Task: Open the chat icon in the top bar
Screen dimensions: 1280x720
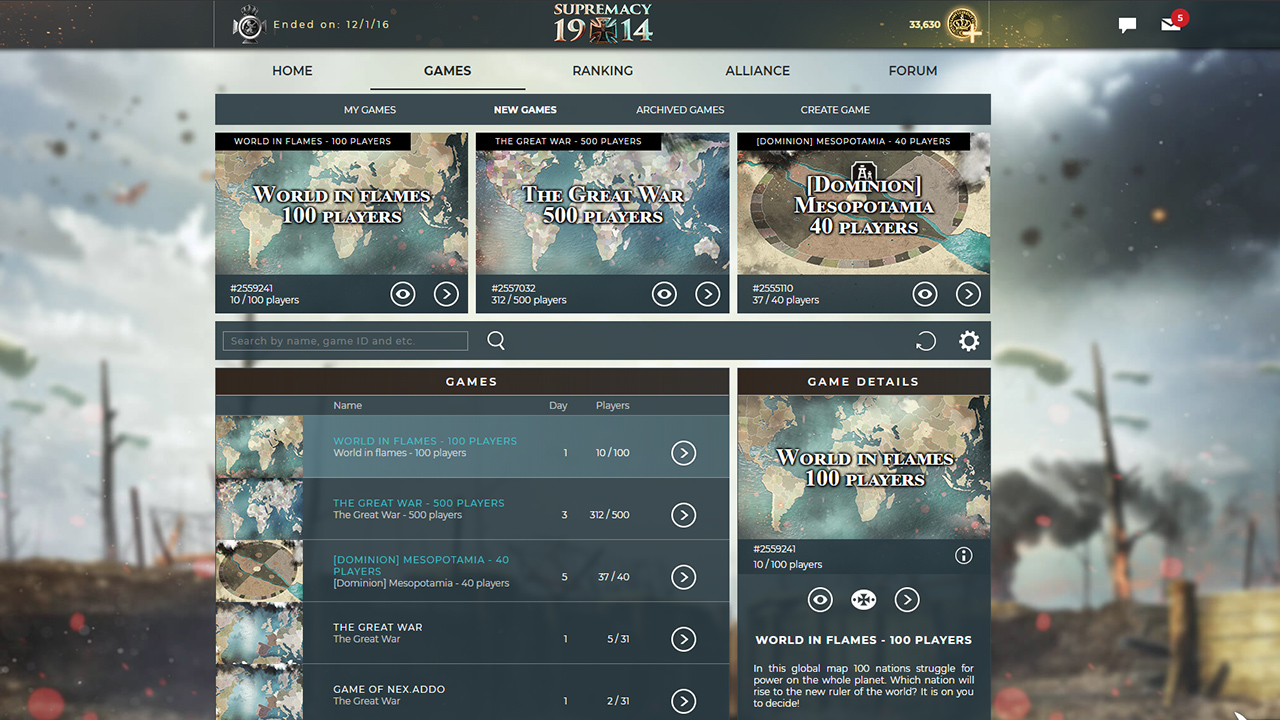Action: pyautogui.click(x=1127, y=25)
